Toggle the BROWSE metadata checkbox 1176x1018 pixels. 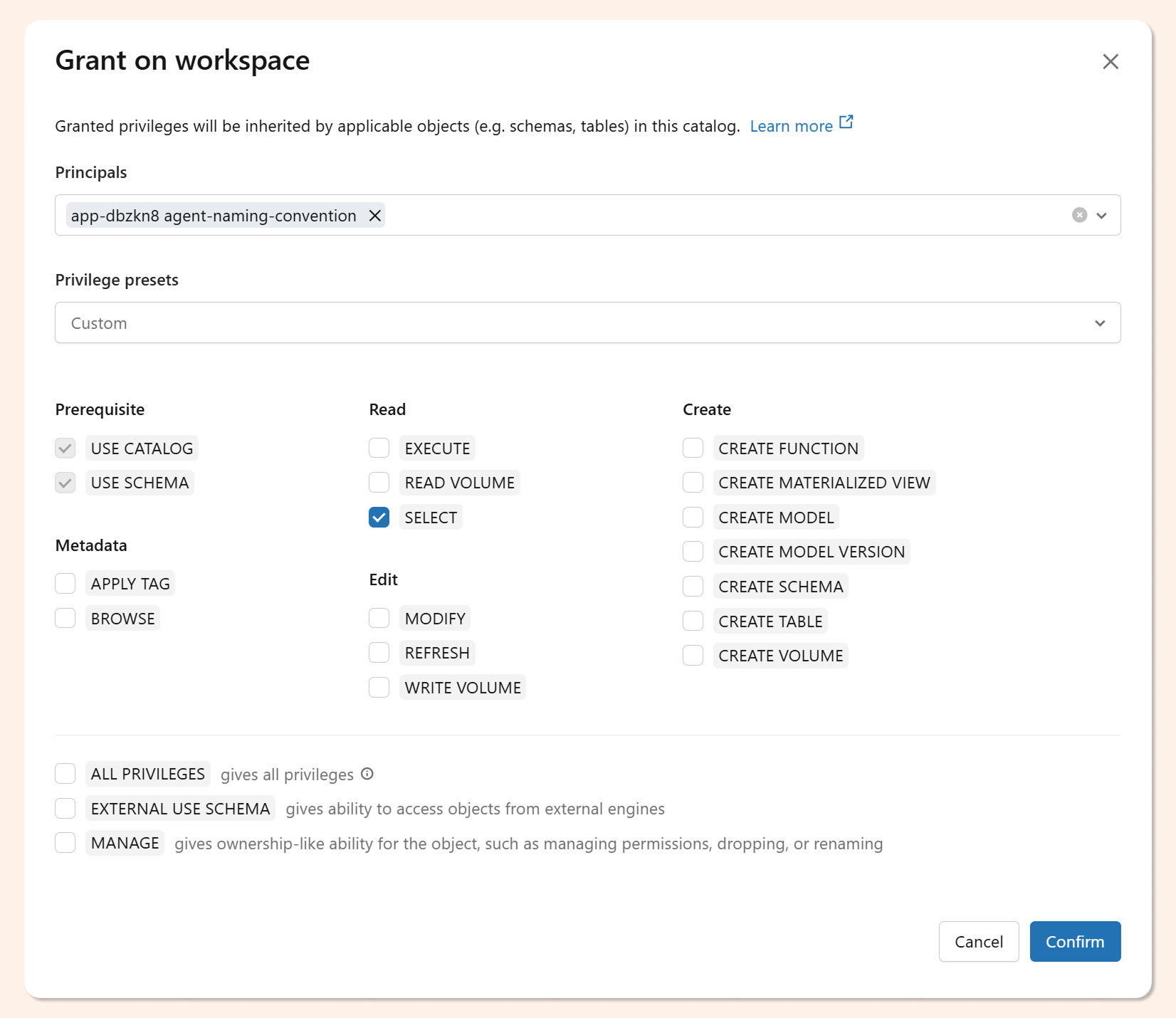click(x=65, y=619)
